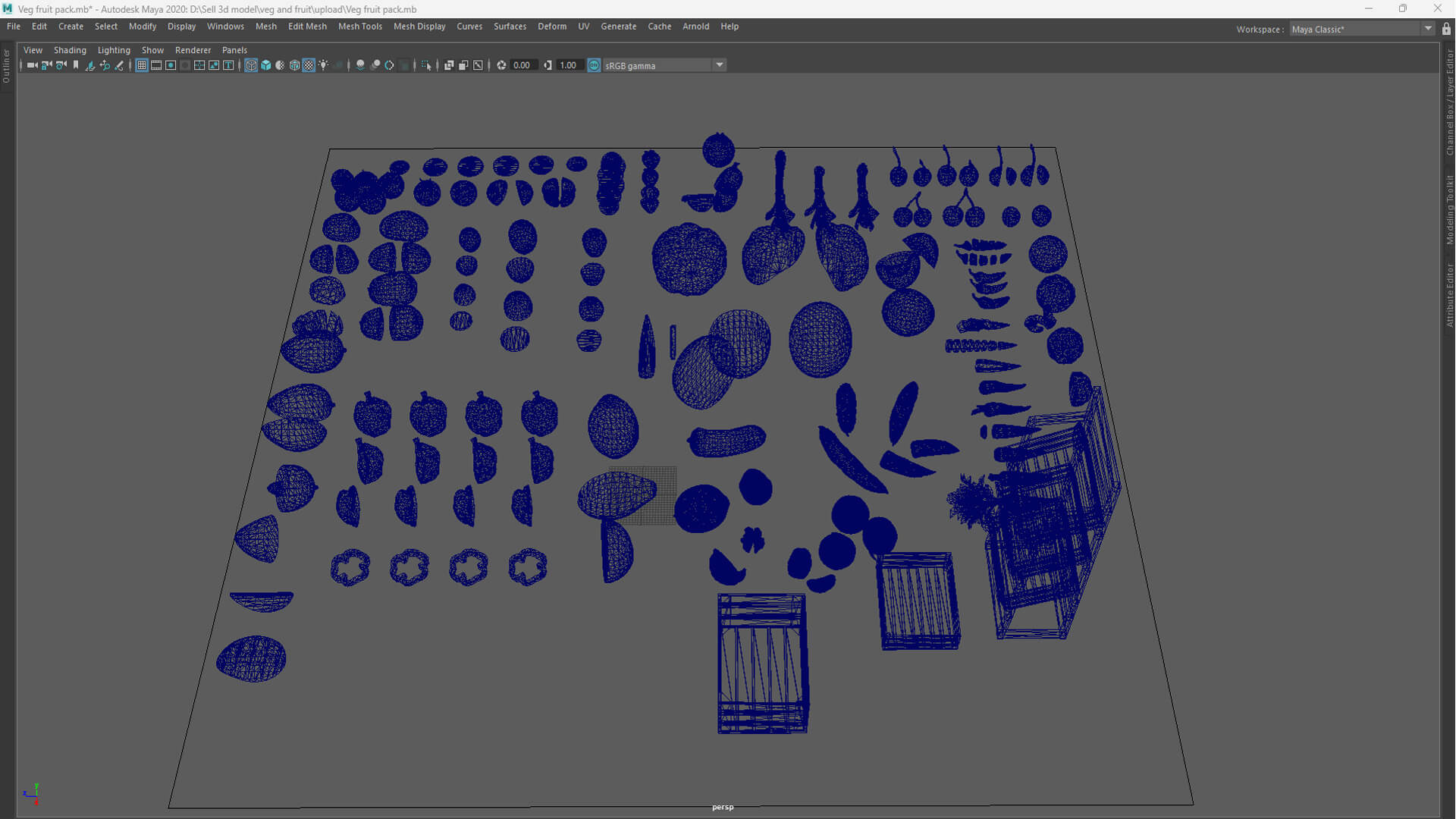The height and width of the screenshot is (819, 1456).
Task: Click the Exposure icon
Action: (501, 65)
